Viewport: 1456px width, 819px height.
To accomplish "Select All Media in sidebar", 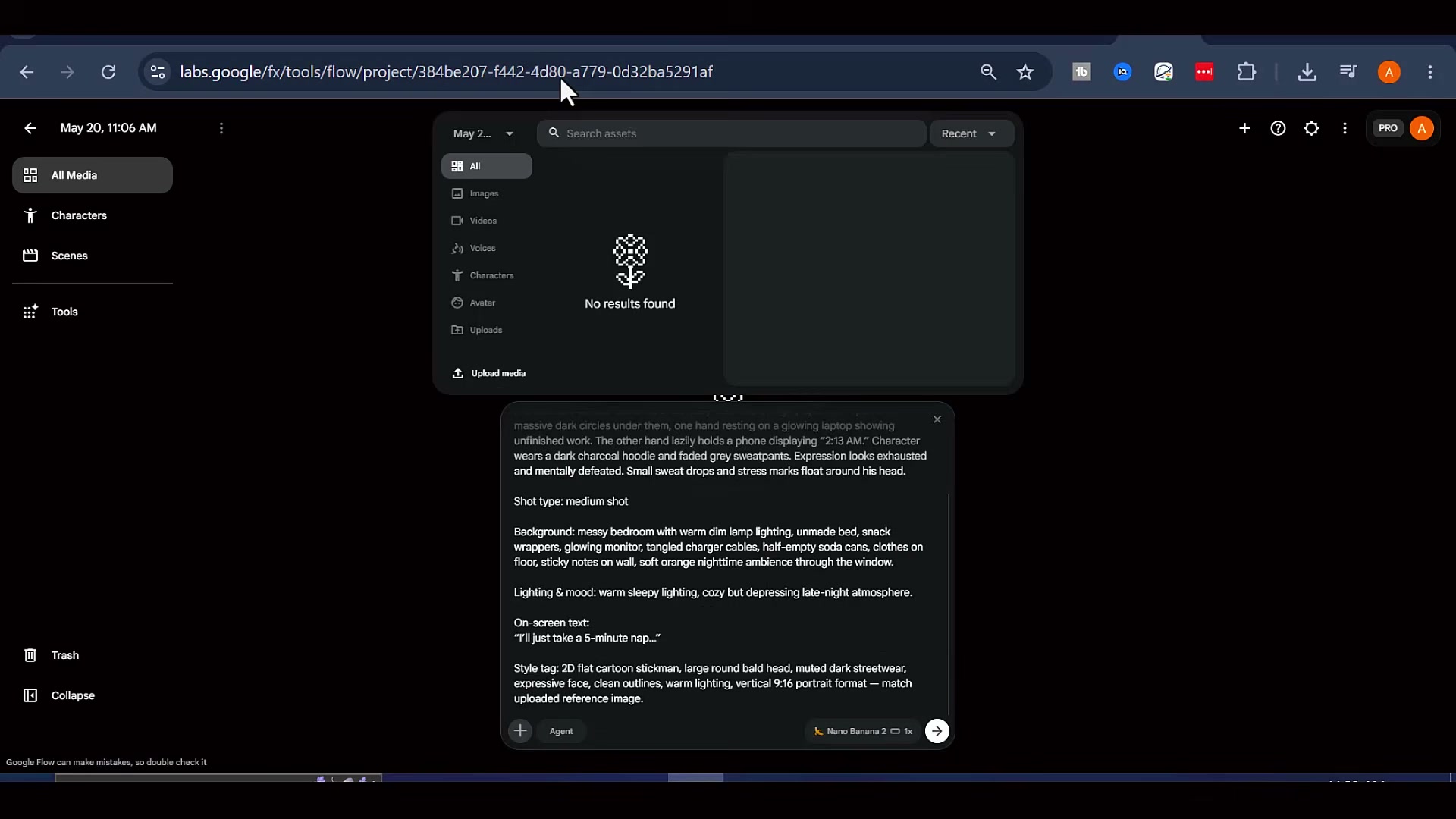I will tap(93, 175).
